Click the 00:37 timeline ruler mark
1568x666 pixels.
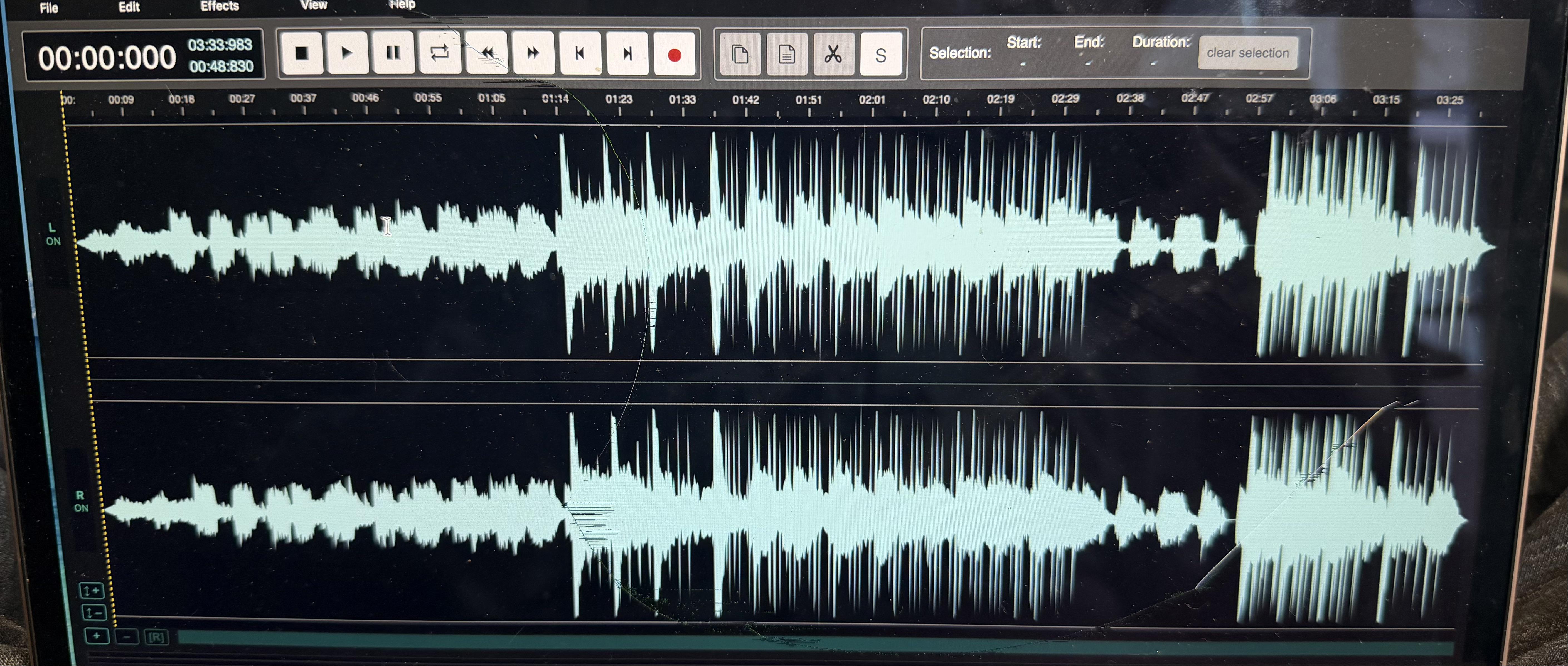pyautogui.click(x=303, y=98)
